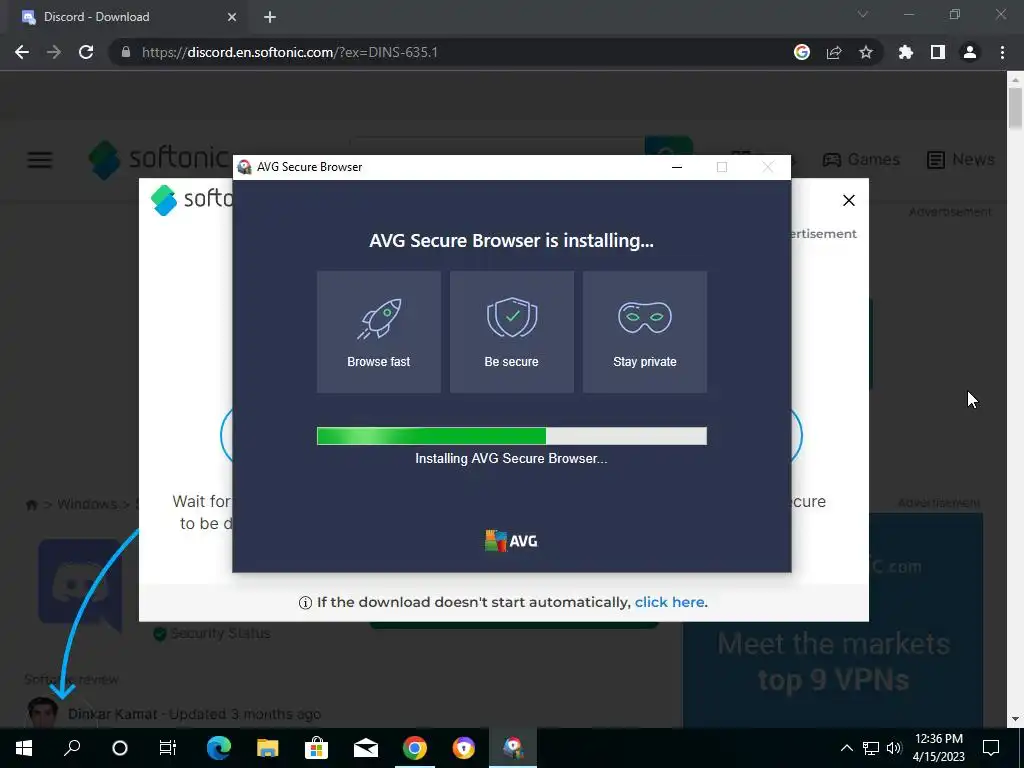The width and height of the screenshot is (1024, 768).
Task: Open Chrome profile menu
Action: [970, 52]
